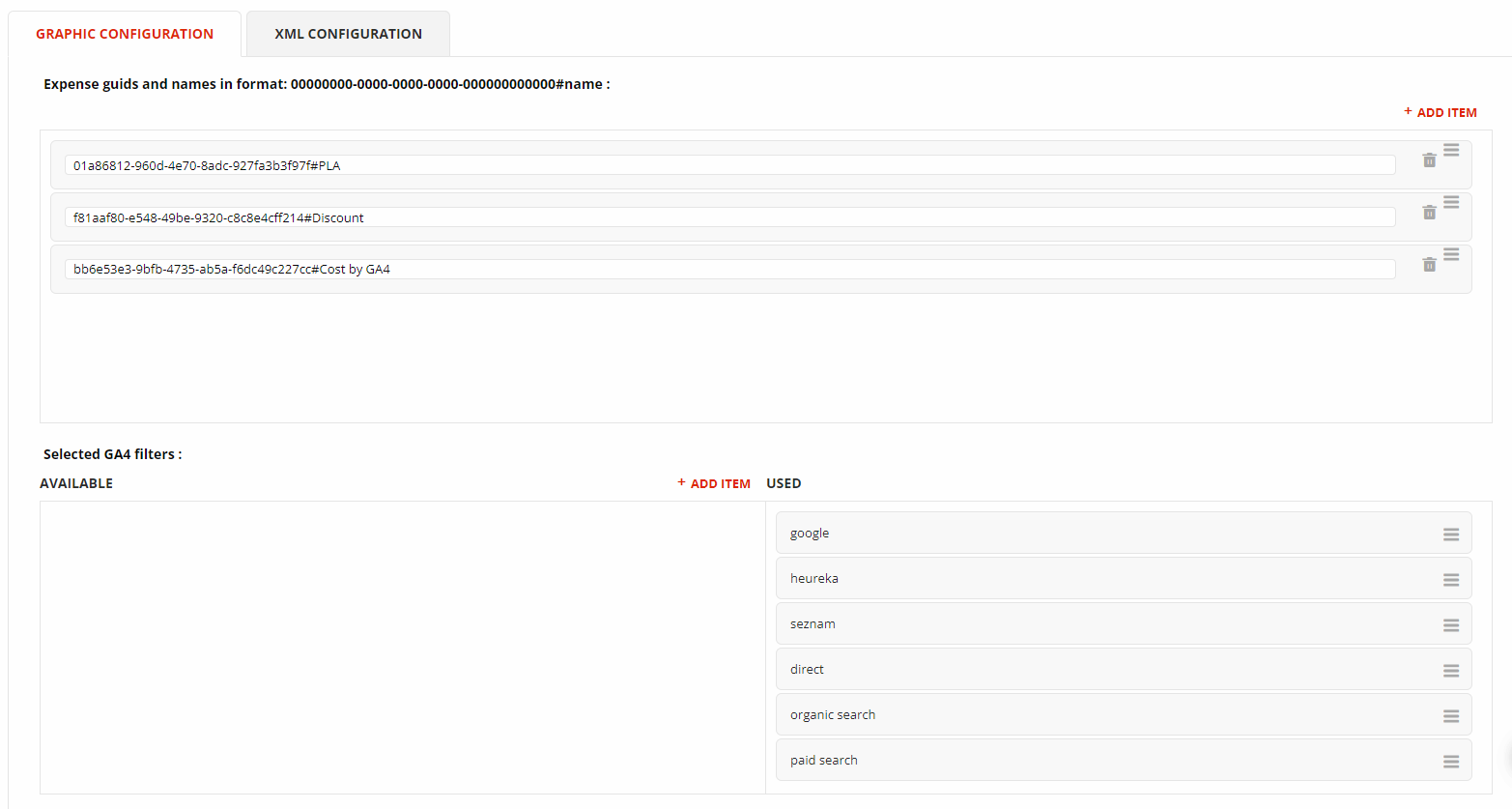Switch to the XML Configuration tab
The image size is (1512, 809).
click(348, 34)
